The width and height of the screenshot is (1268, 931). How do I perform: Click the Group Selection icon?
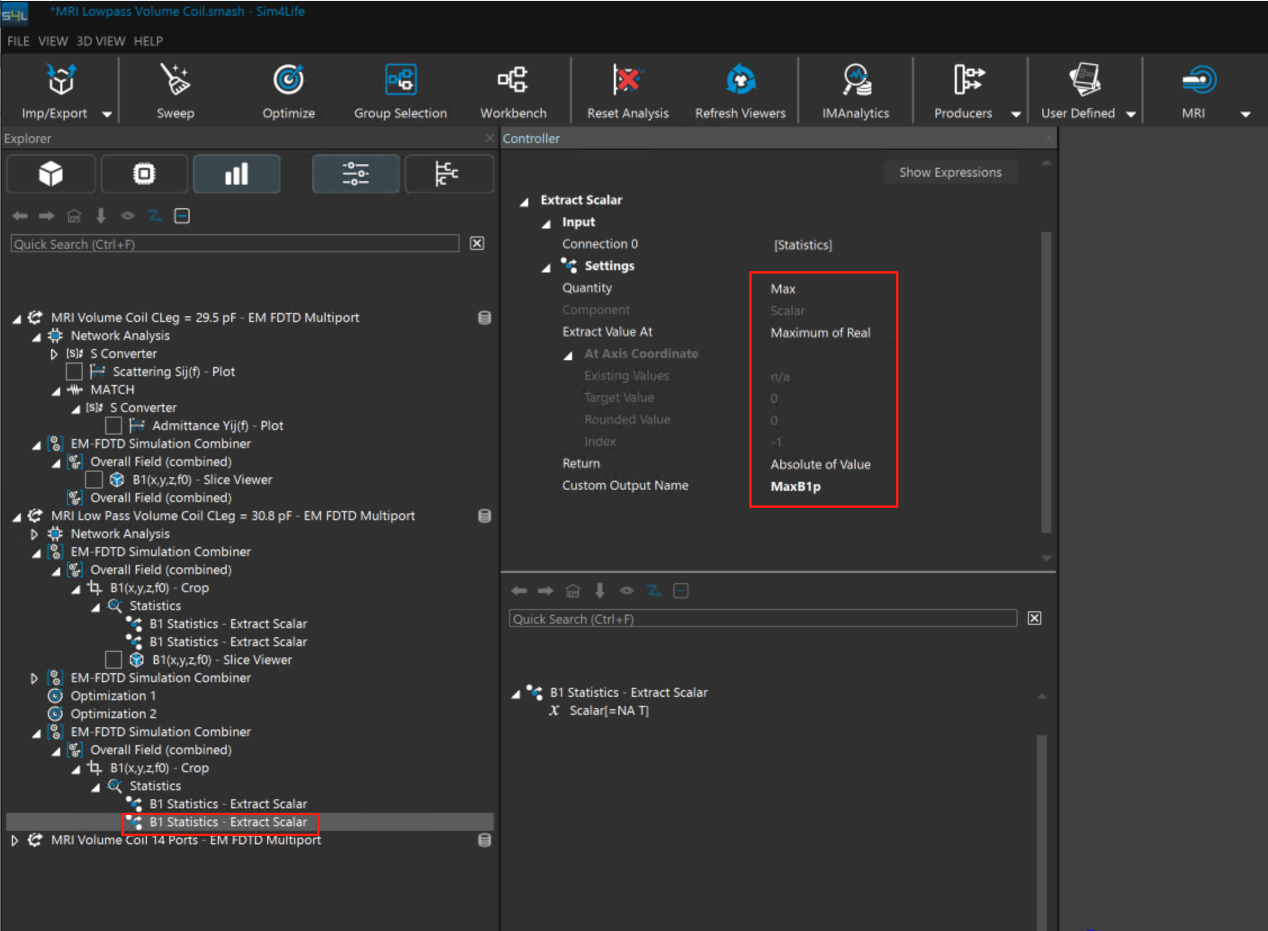(x=400, y=81)
